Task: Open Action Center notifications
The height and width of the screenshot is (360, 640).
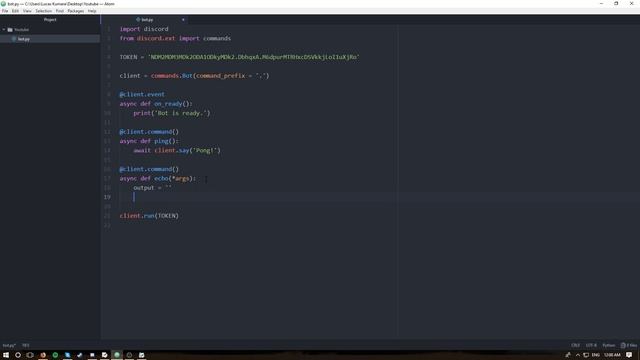Action: [x=629, y=355]
